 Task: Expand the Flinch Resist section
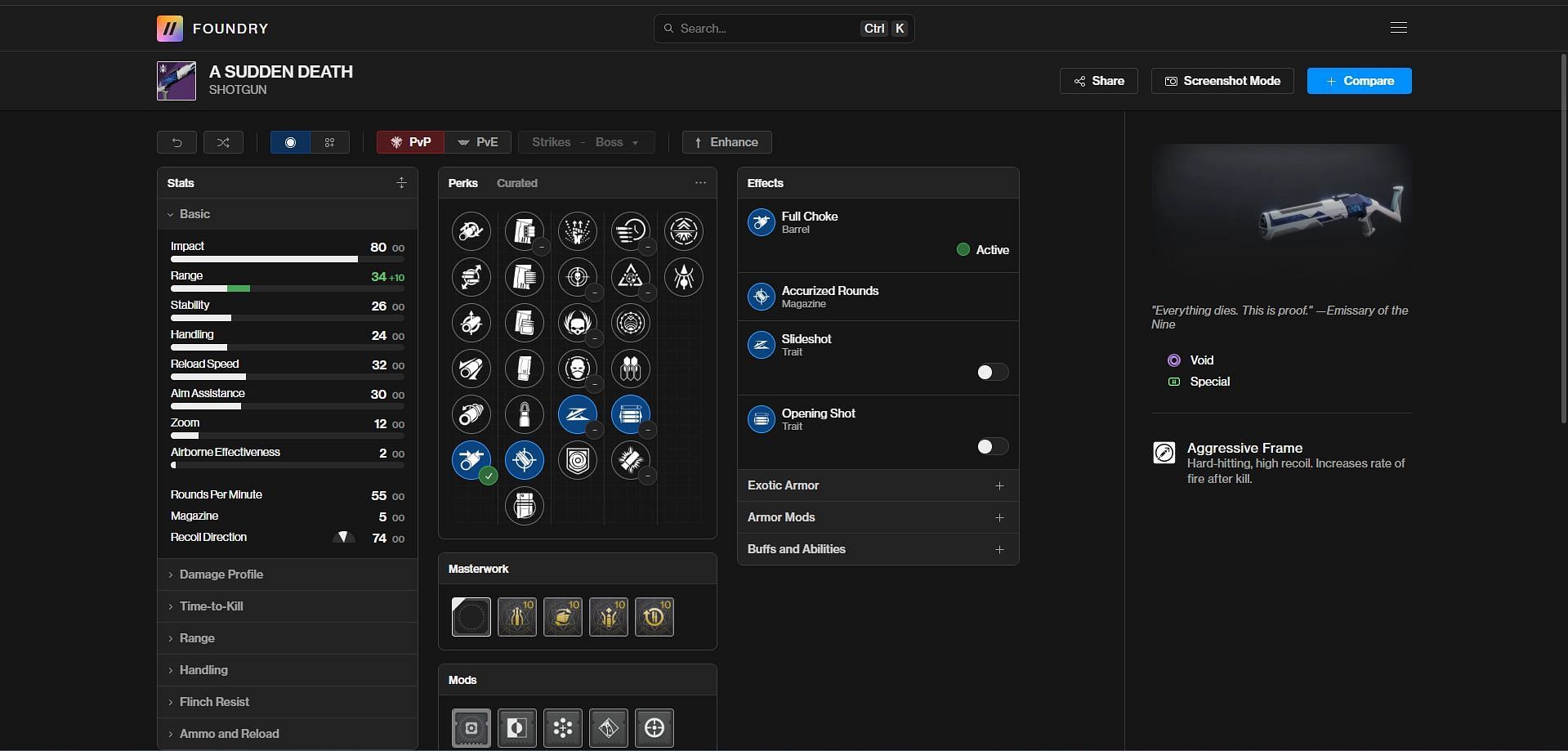(287, 702)
